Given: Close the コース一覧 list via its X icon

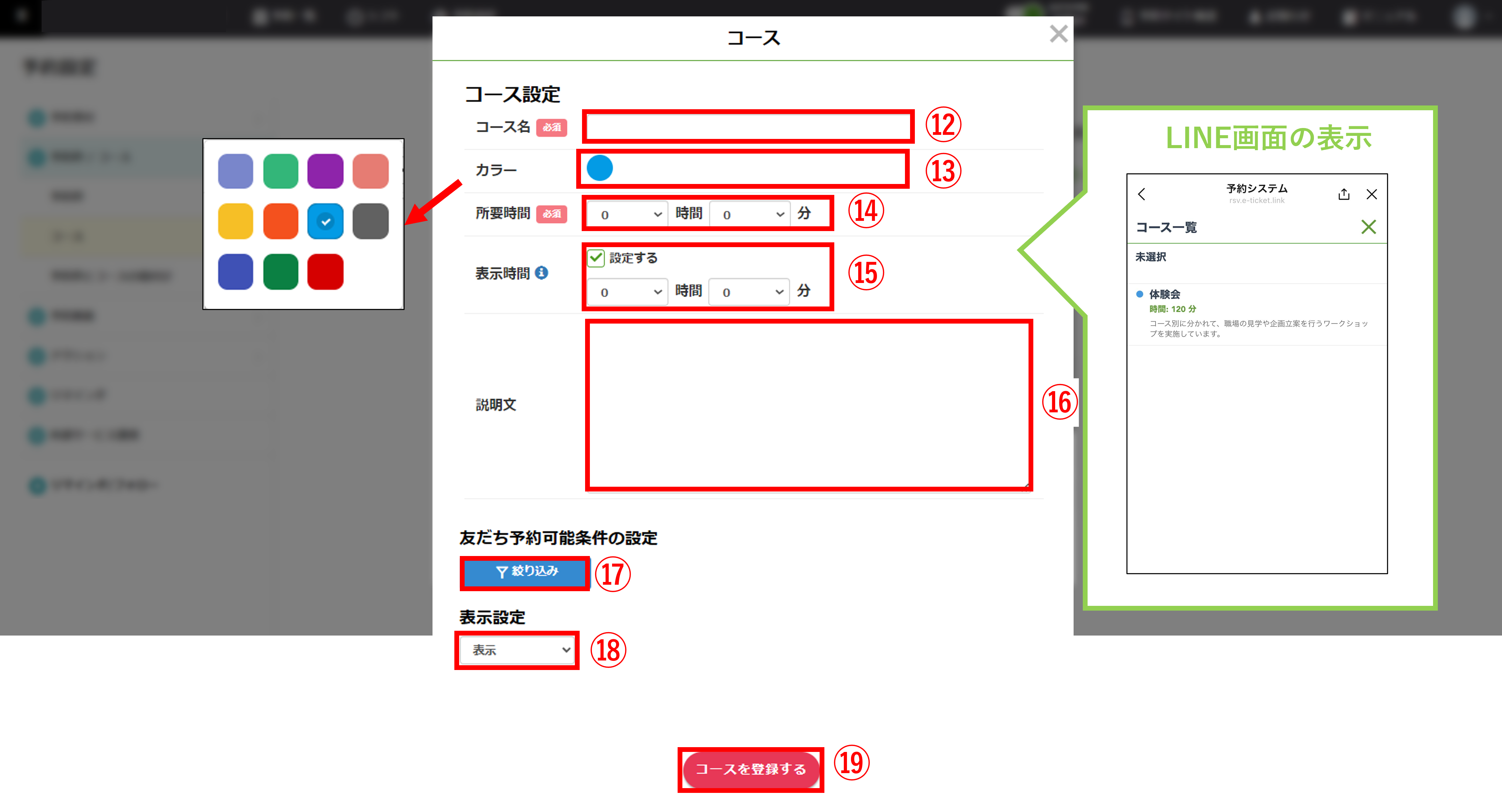Looking at the screenshot, I should pos(1369,227).
